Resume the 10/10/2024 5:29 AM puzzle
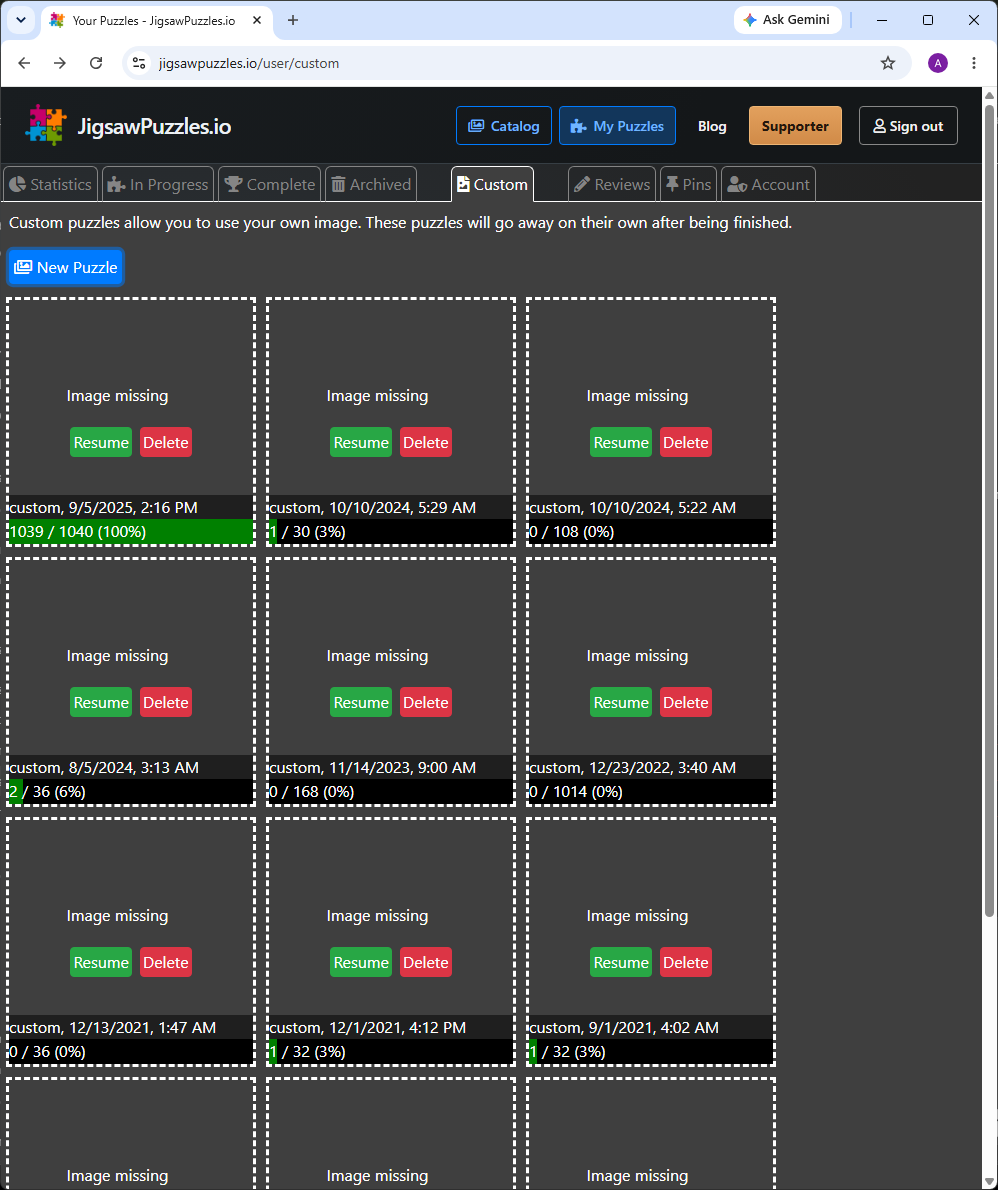The image size is (998, 1190). point(361,442)
